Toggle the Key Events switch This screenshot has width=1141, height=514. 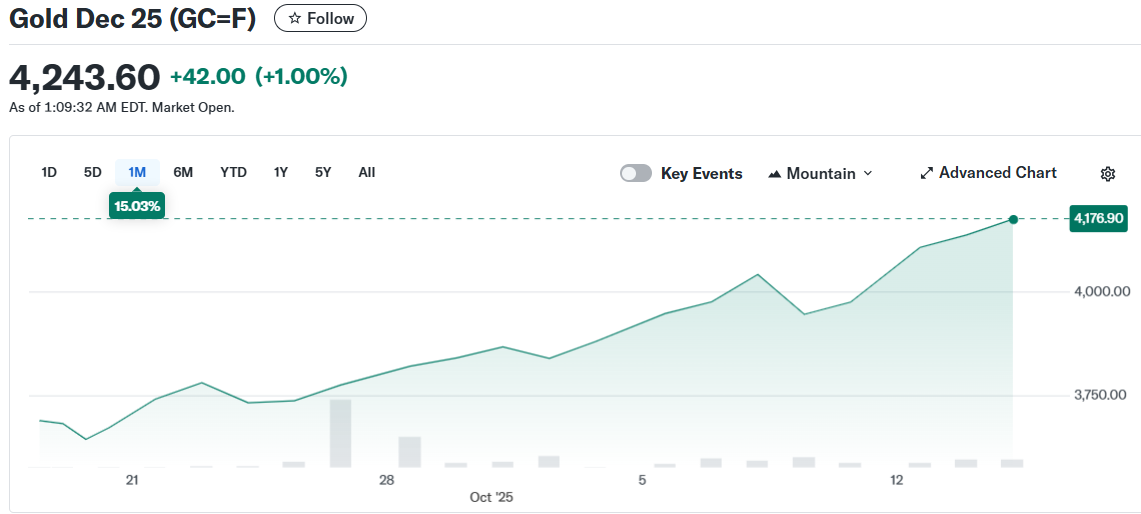pos(636,173)
